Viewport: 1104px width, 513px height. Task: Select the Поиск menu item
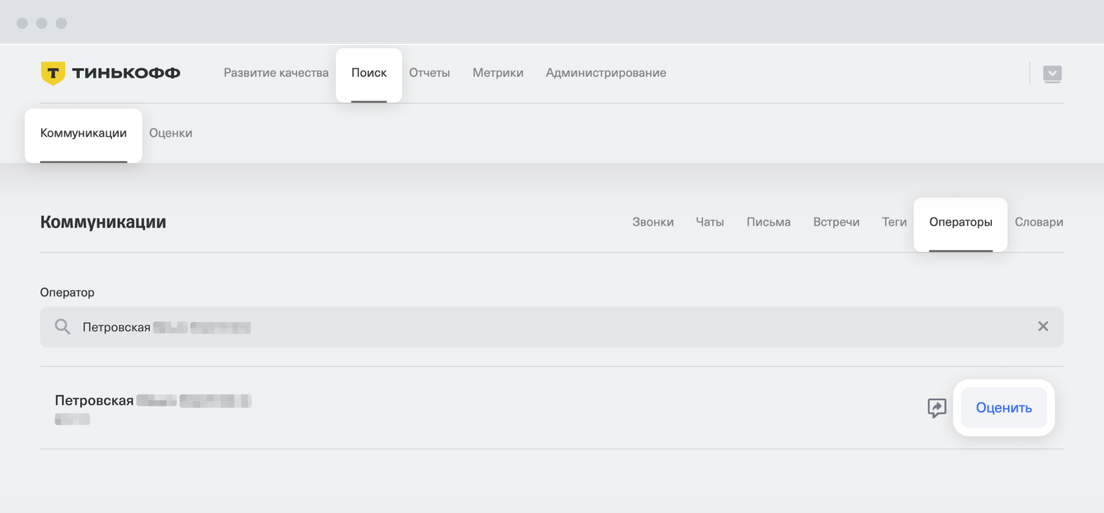tap(369, 73)
